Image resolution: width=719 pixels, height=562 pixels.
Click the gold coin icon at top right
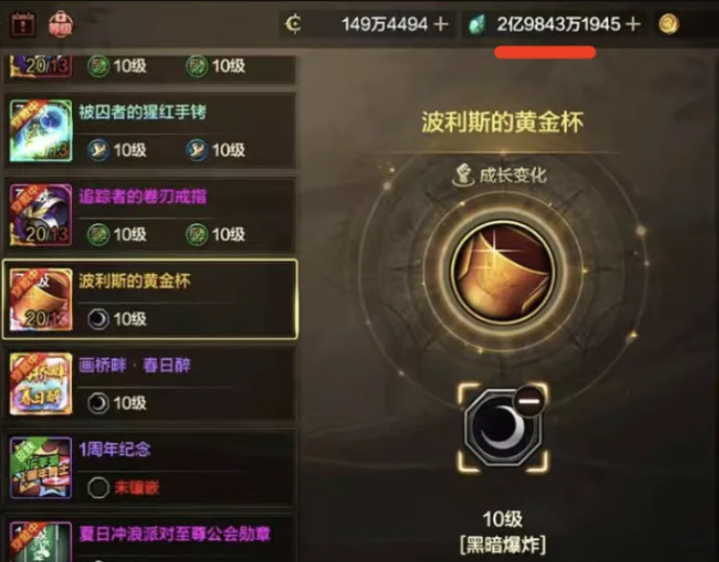click(669, 24)
